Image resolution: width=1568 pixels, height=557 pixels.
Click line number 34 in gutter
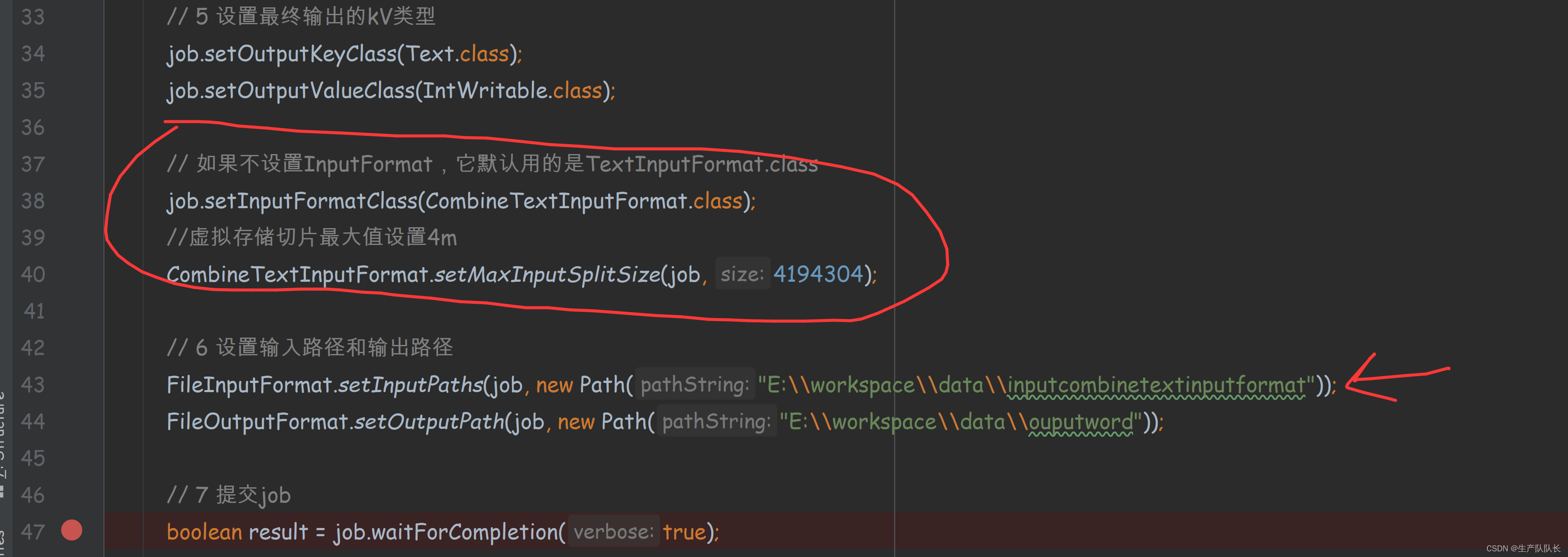pos(33,54)
